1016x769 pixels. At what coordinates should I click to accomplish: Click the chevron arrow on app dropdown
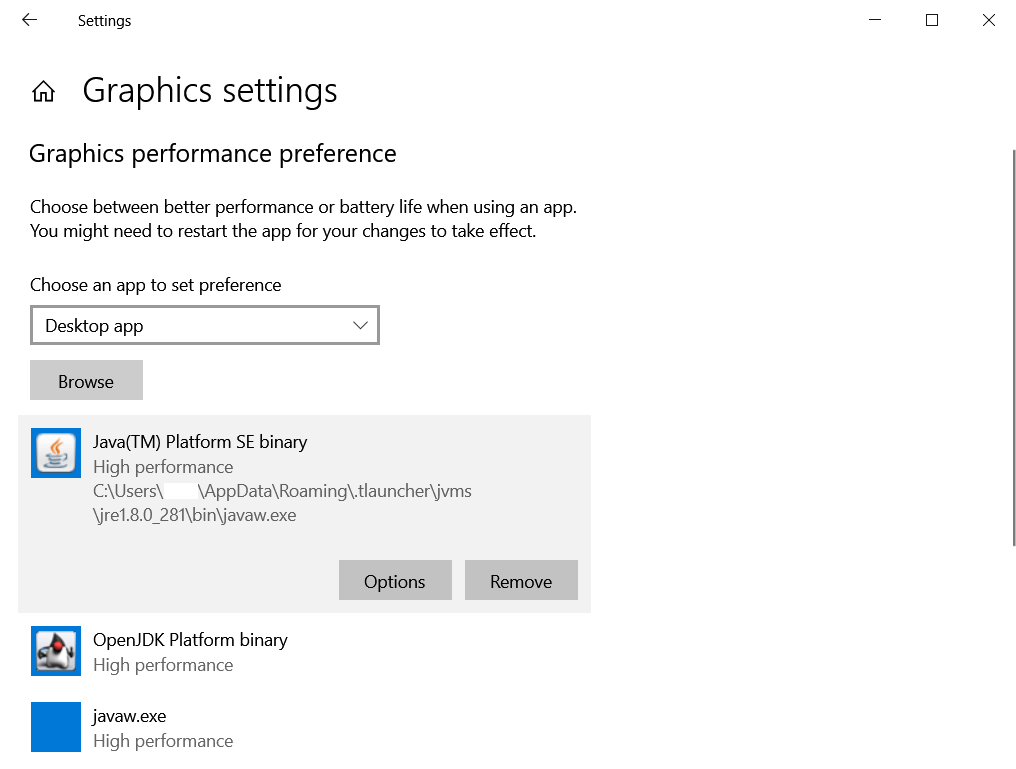tap(361, 326)
